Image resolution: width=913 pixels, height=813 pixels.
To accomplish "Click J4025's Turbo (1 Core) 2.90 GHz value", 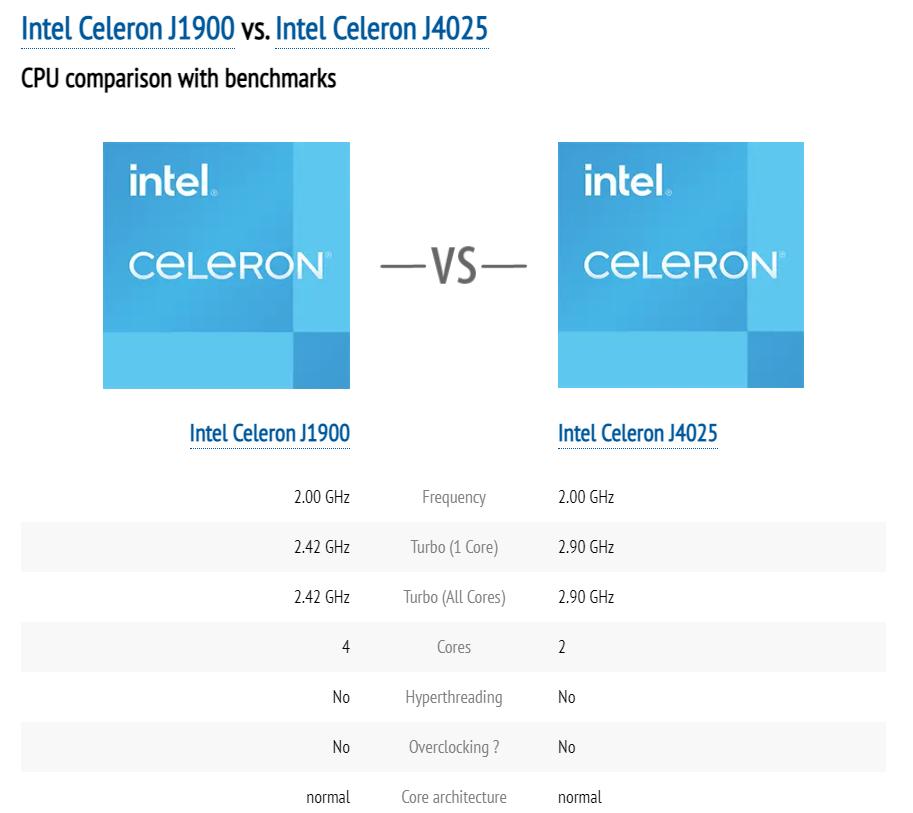I will 586,547.
